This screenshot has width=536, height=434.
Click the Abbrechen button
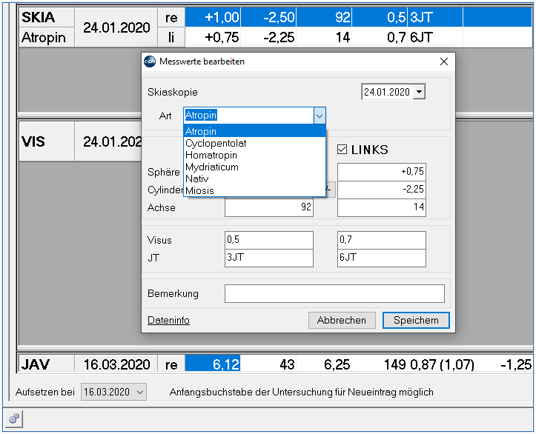[x=342, y=320]
